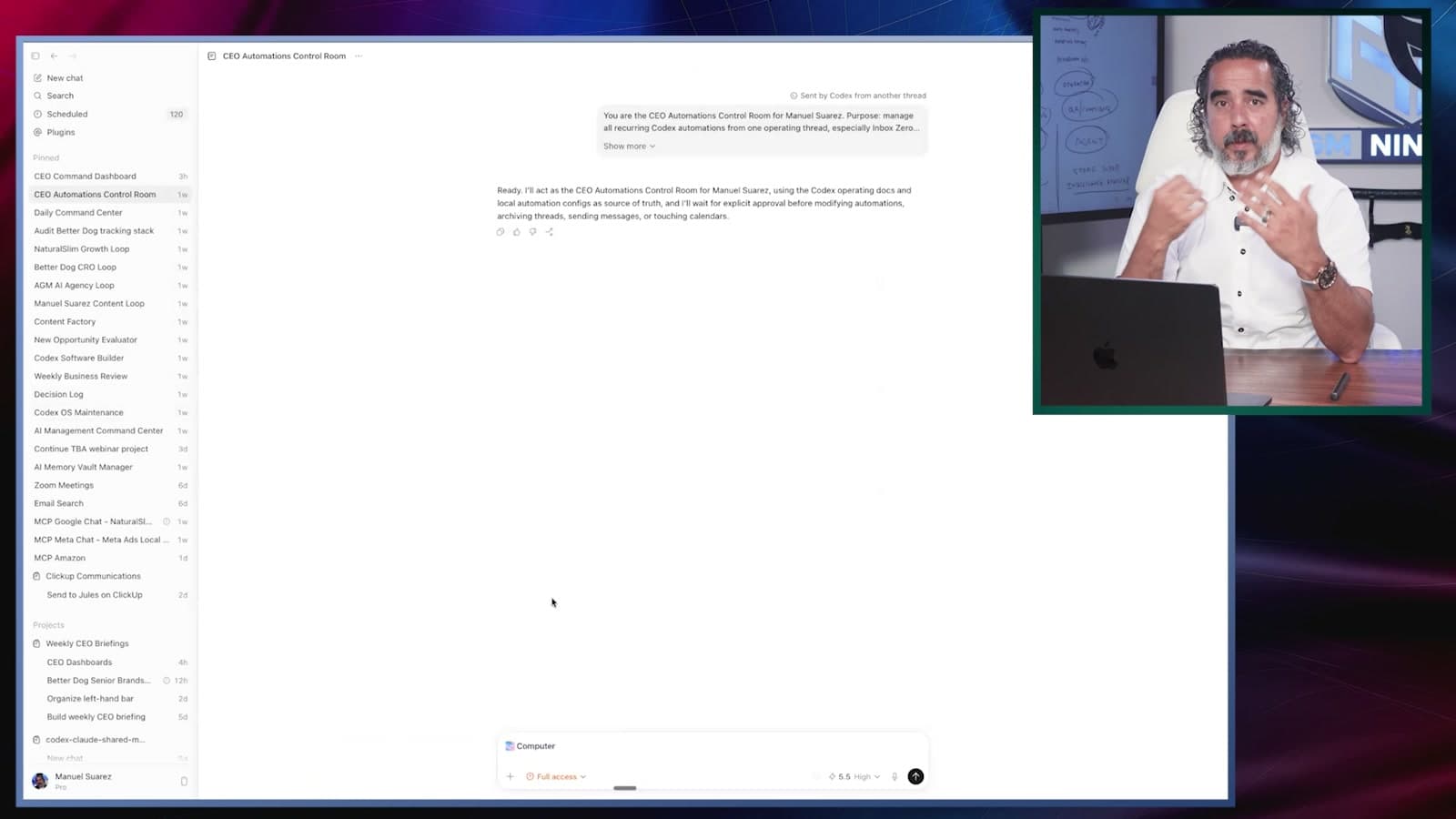Open NaturalSlim Growth Loop thread

[x=109, y=249]
